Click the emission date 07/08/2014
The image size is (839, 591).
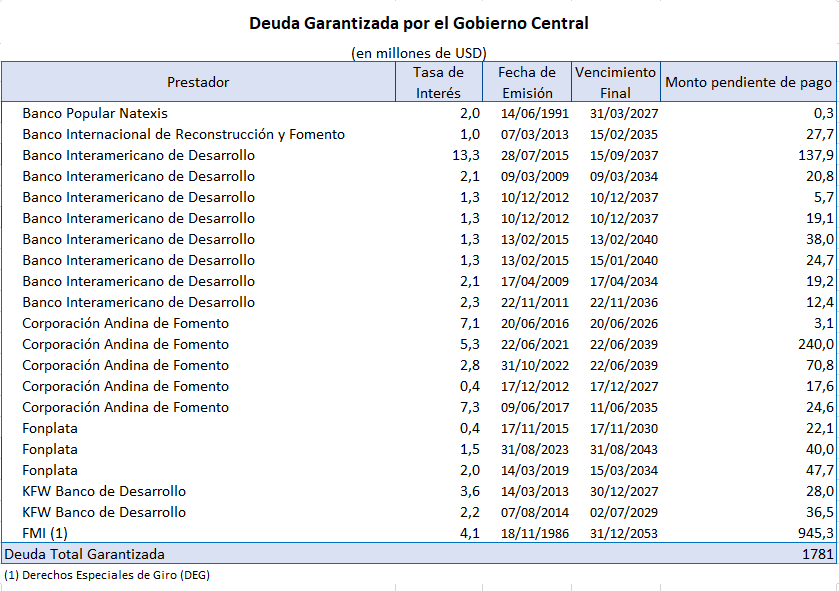[x=535, y=512]
